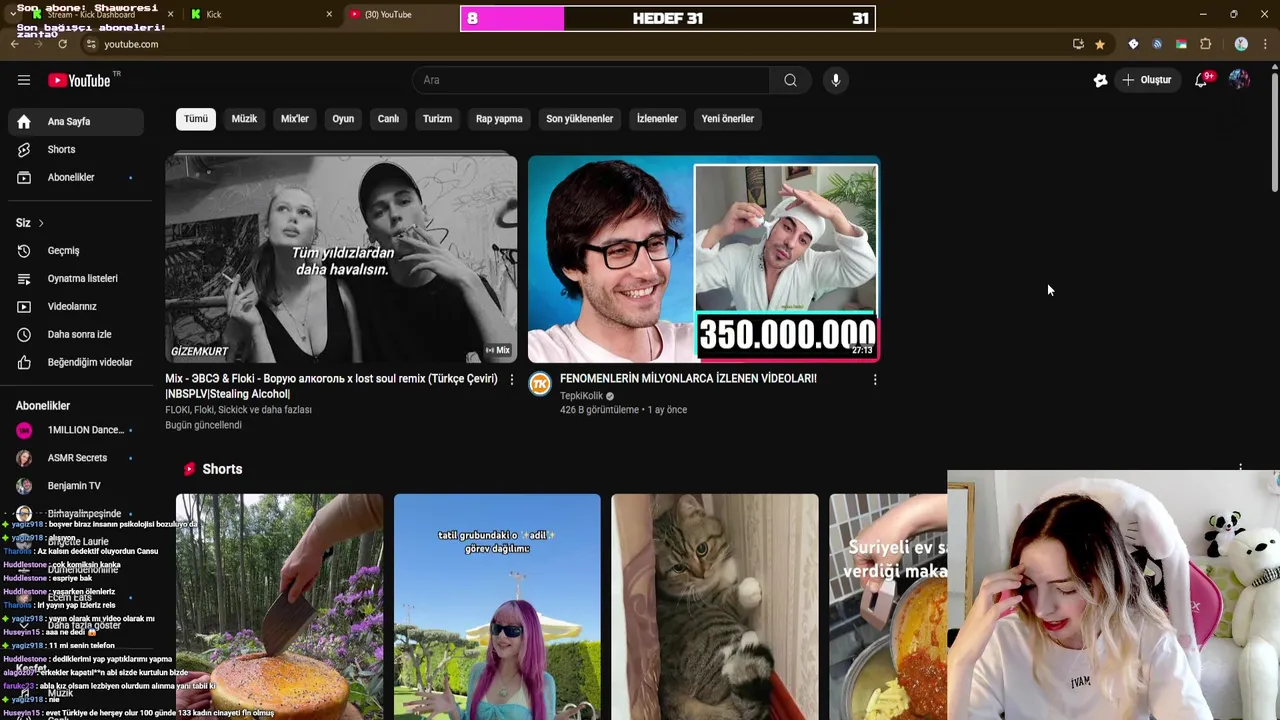The height and width of the screenshot is (720, 1280).
Task: Select the Turizm filter chip
Action: click(x=437, y=119)
